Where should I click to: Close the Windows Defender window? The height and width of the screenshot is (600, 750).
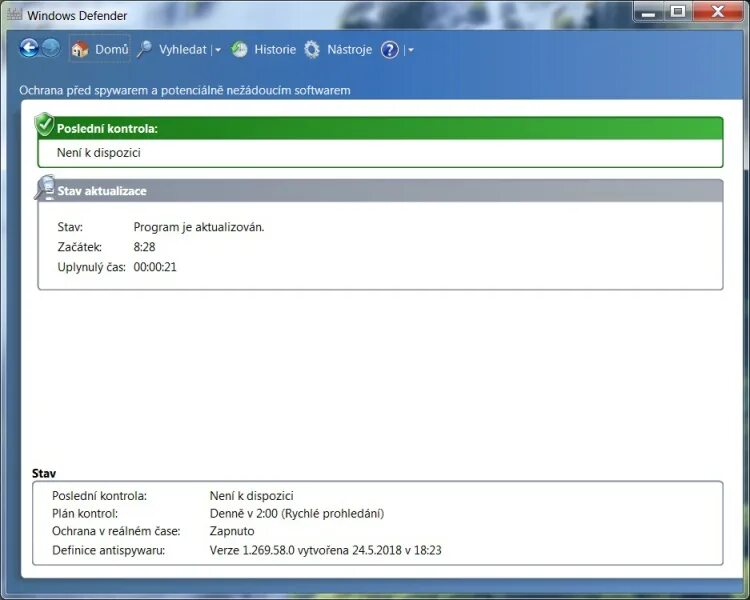coord(718,11)
